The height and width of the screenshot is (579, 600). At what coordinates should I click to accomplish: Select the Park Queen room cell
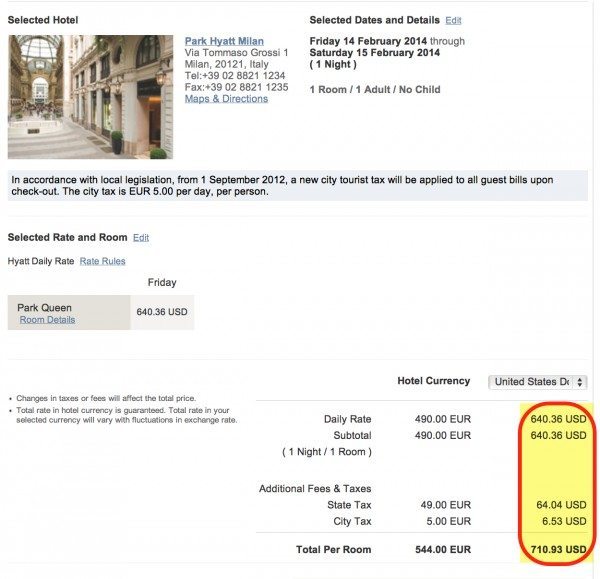point(69,312)
